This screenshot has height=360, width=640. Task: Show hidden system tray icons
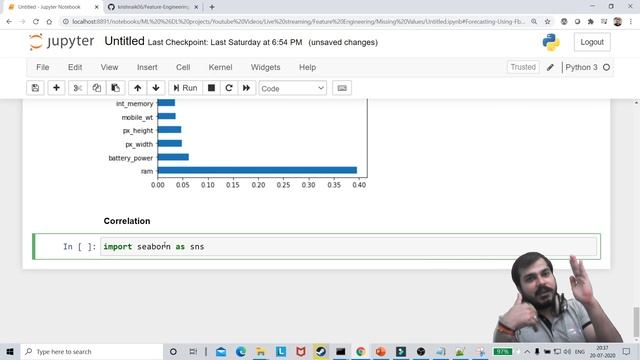pyautogui.click(x=527, y=351)
